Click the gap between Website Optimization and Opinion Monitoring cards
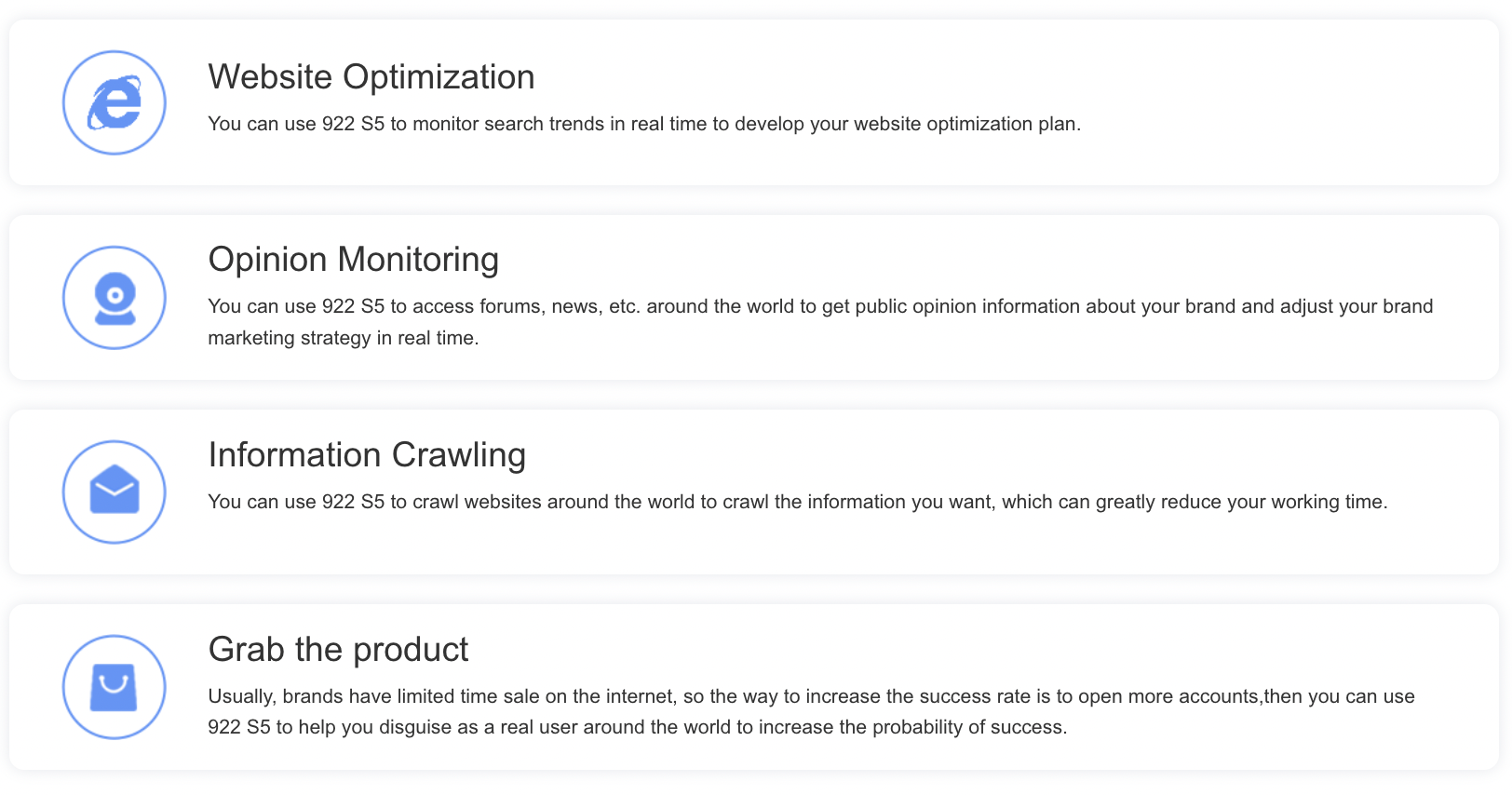The image size is (1512, 795). click(745, 200)
